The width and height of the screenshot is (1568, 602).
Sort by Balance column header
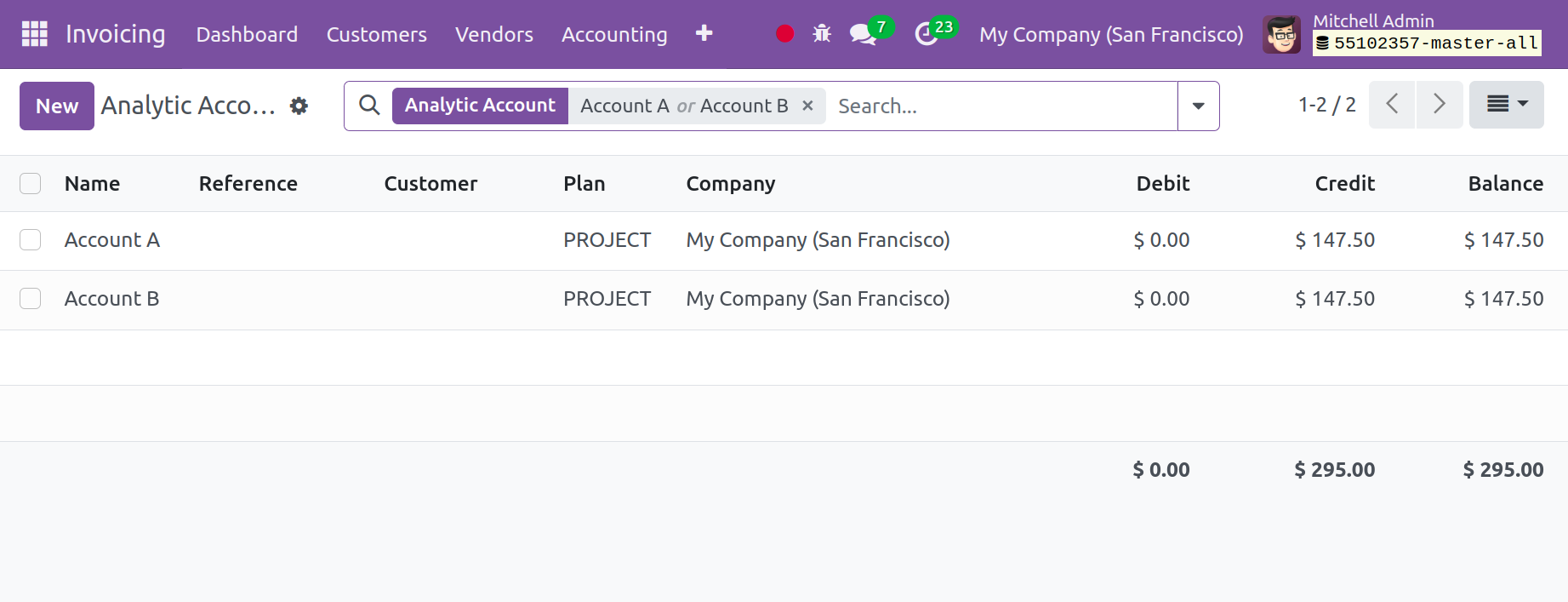(x=1506, y=184)
